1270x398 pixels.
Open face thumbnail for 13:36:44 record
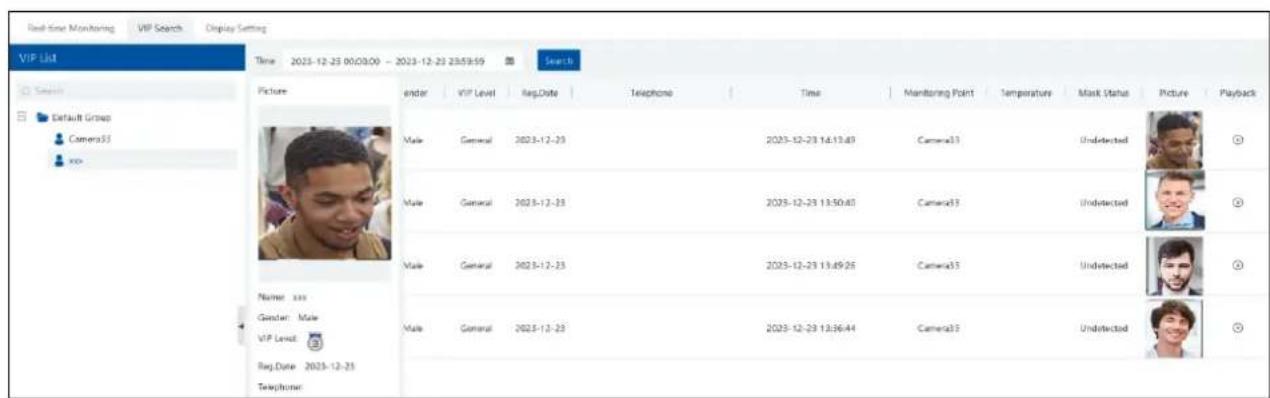click(x=1176, y=327)
